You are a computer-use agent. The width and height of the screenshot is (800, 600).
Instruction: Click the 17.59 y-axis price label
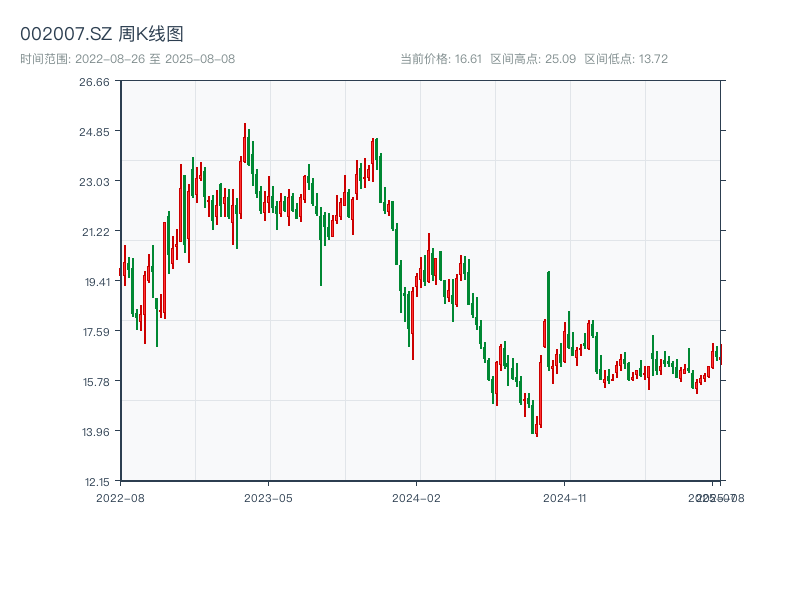tap(95, 332)
